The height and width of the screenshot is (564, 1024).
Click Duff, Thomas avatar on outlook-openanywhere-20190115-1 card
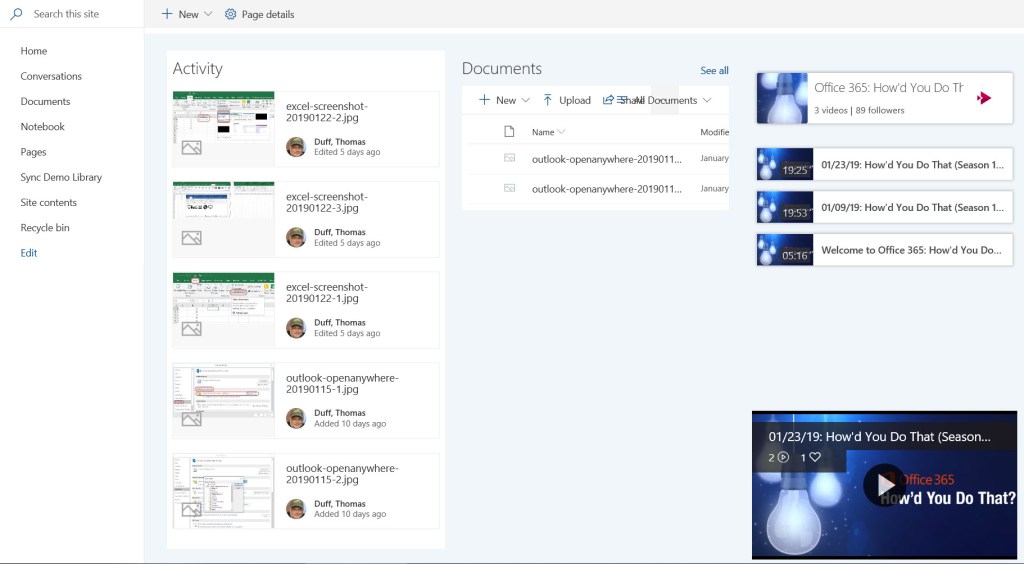pyautogui.click(x=296, y=418)
